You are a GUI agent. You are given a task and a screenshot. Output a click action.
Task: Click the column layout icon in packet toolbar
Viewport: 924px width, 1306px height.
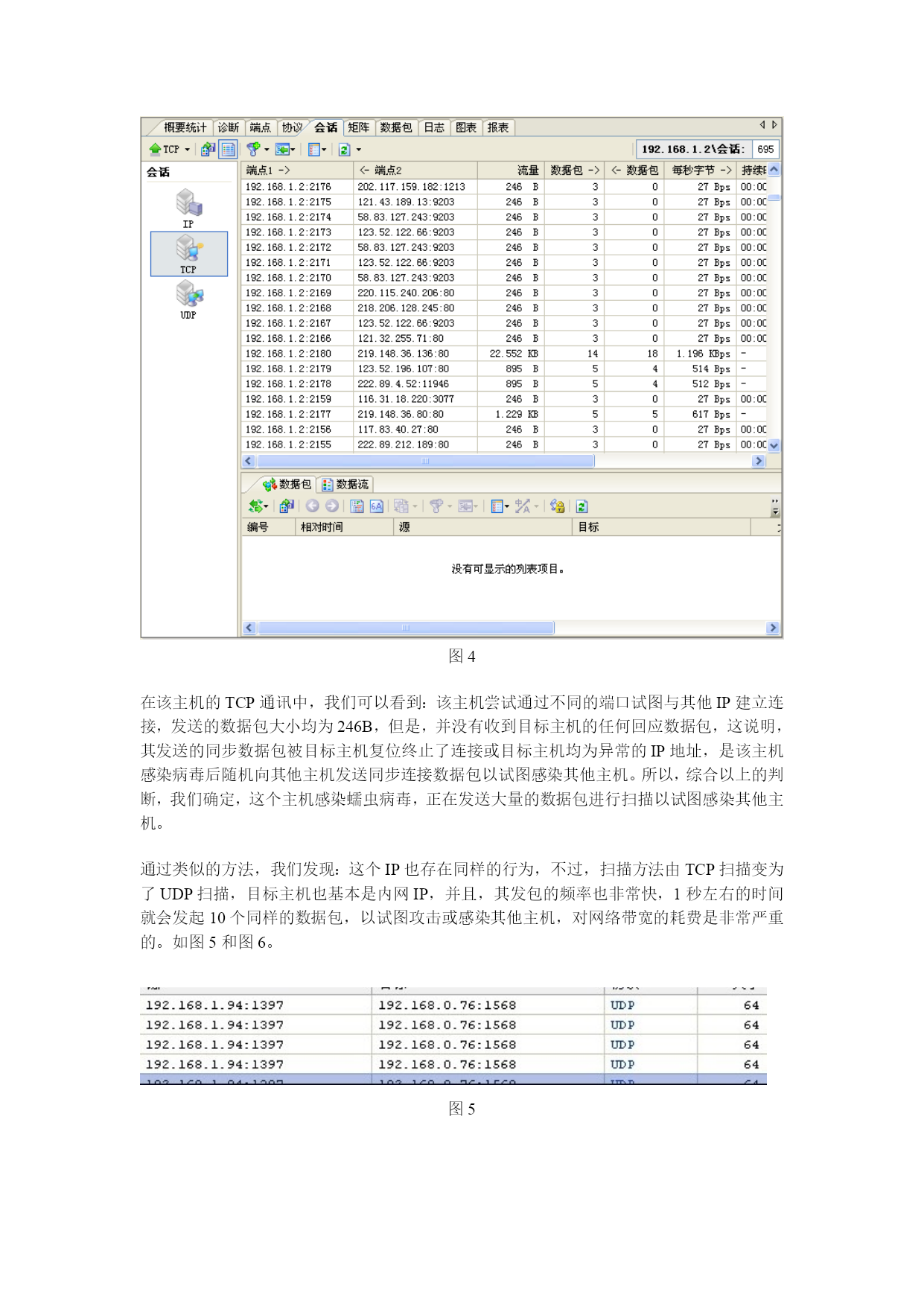coord(497,506)
